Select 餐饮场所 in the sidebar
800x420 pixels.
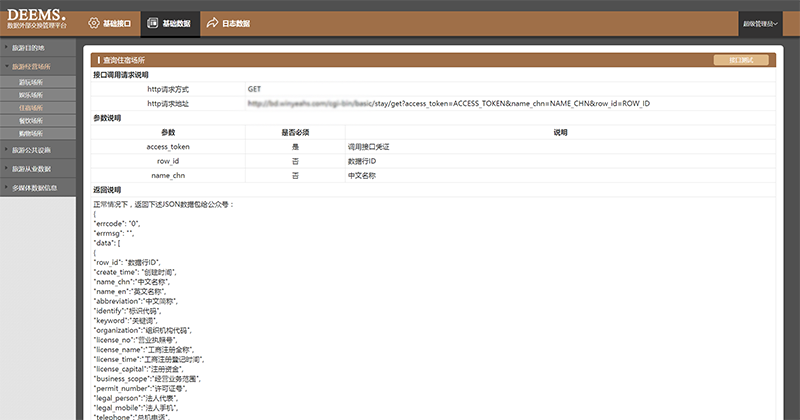pos(31,120)
